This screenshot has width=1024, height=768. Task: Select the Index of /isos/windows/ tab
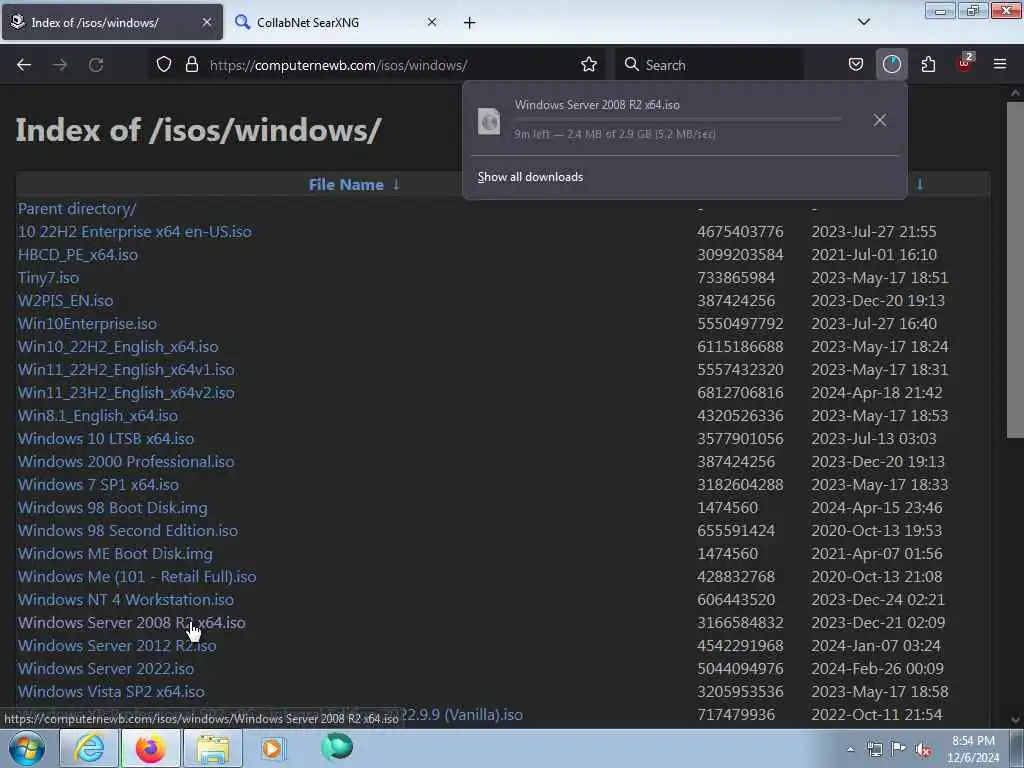(112, 22)
